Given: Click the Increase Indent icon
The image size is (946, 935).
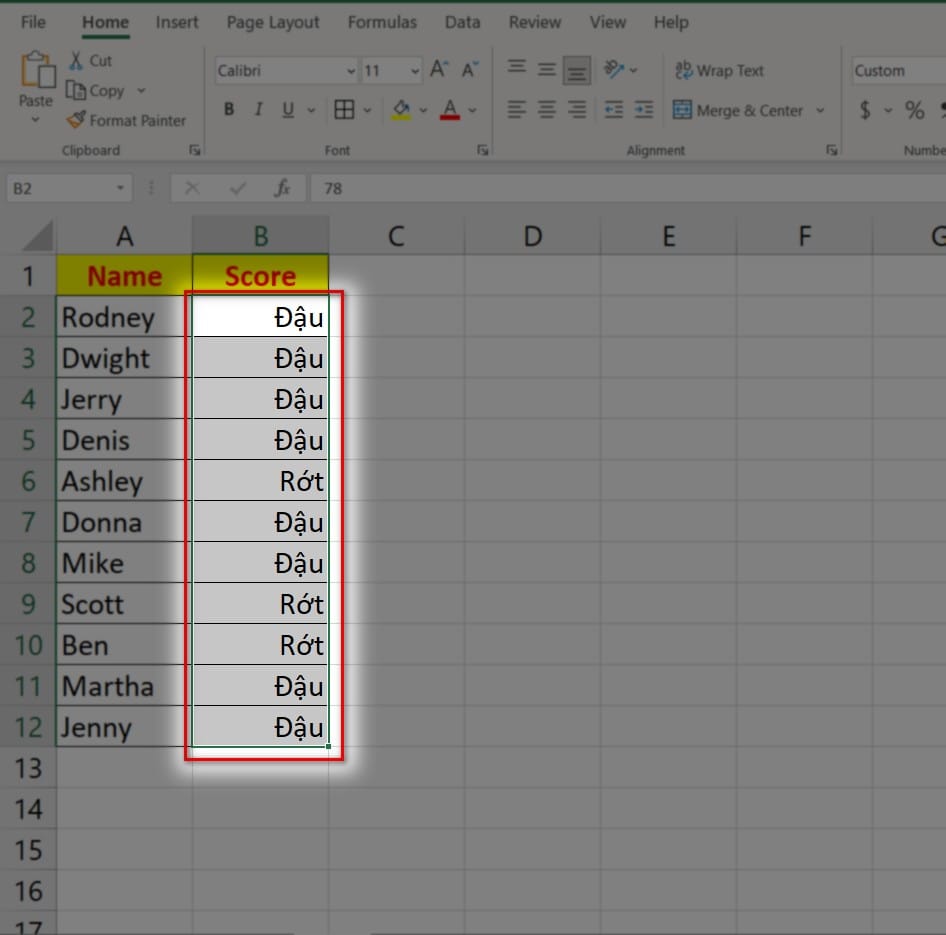Looking at the screenshot, I should (x=643, y=110).
